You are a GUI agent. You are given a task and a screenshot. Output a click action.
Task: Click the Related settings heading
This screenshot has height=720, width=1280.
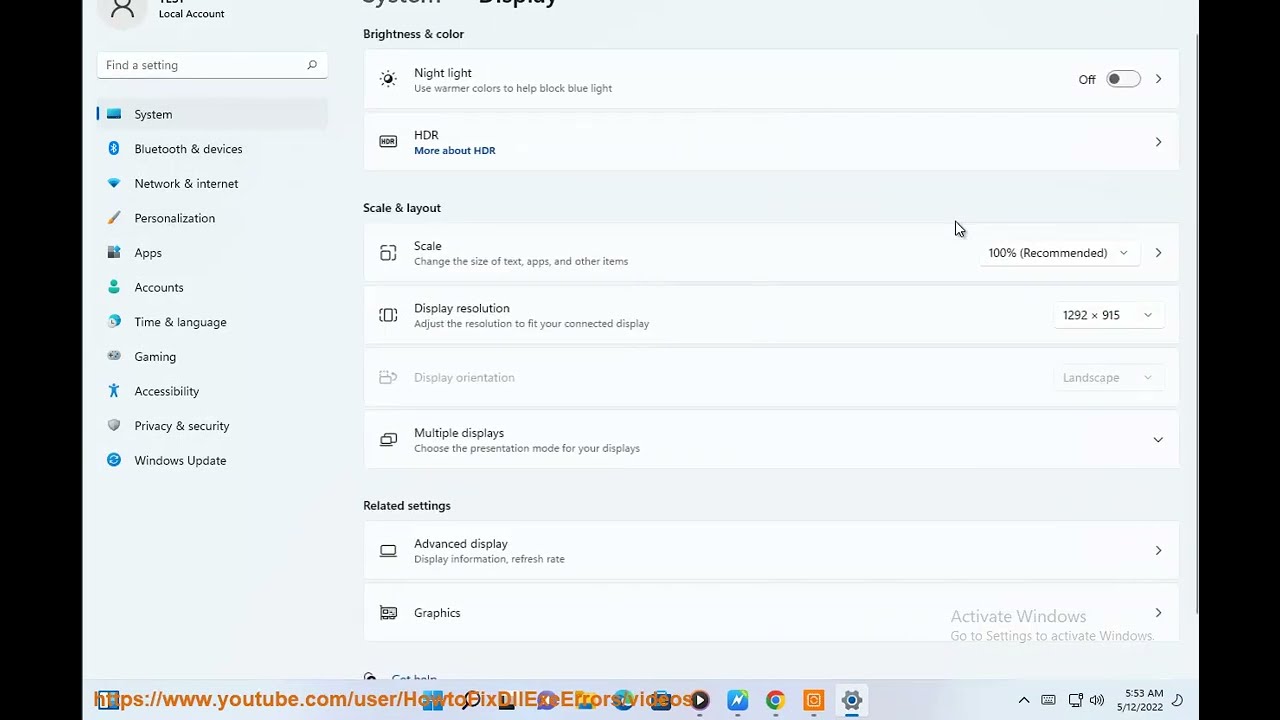point(407,506)
